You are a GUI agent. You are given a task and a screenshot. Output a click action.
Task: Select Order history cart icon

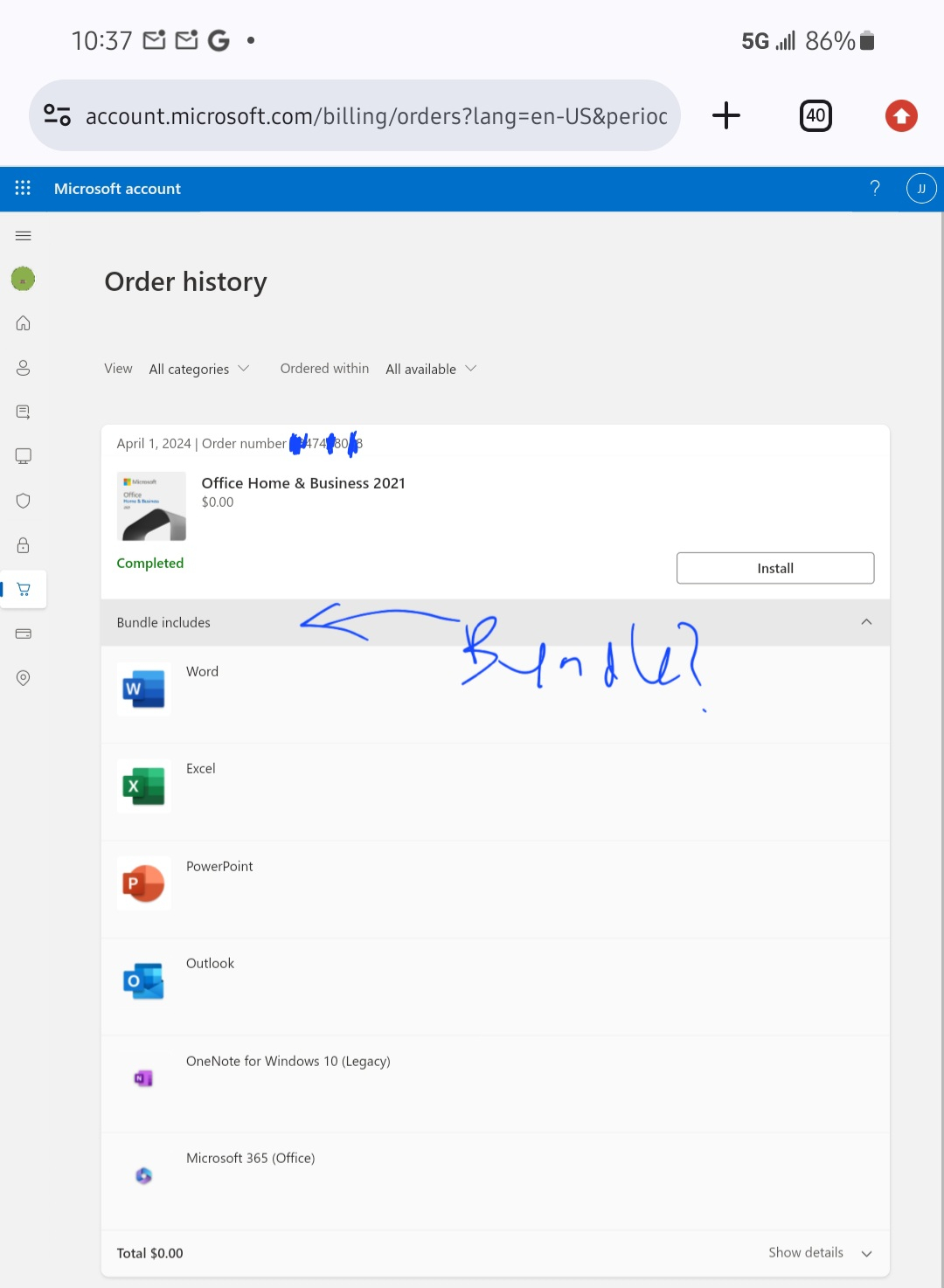24,590
